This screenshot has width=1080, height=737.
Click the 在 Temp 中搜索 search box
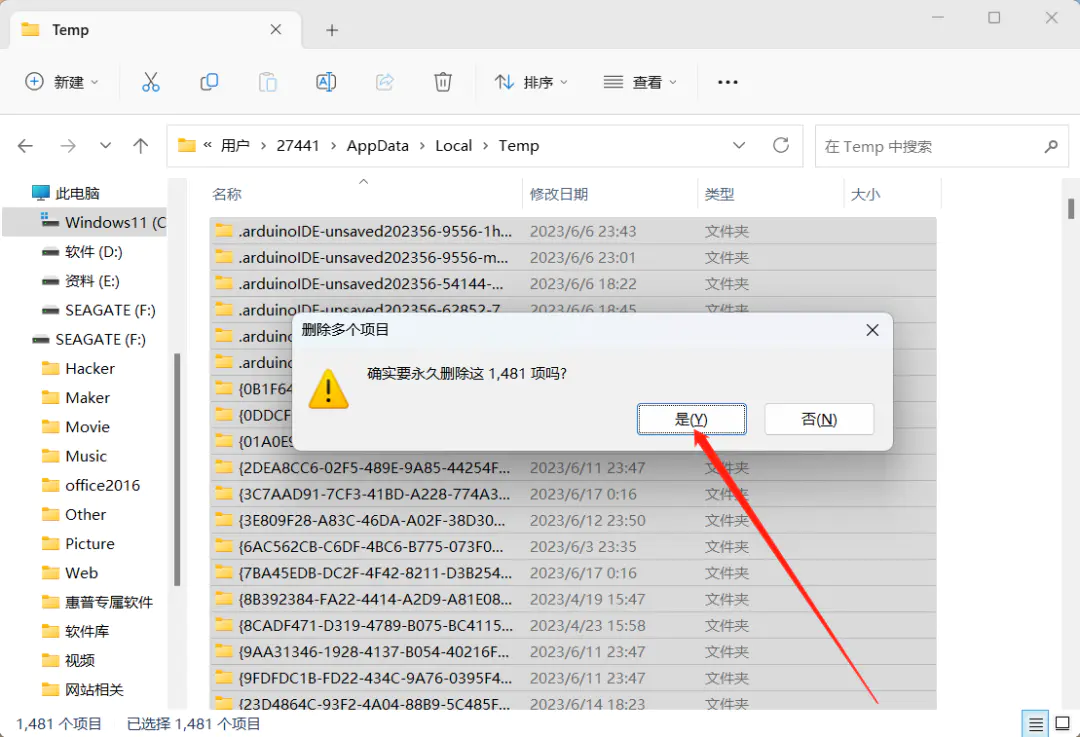928,146
